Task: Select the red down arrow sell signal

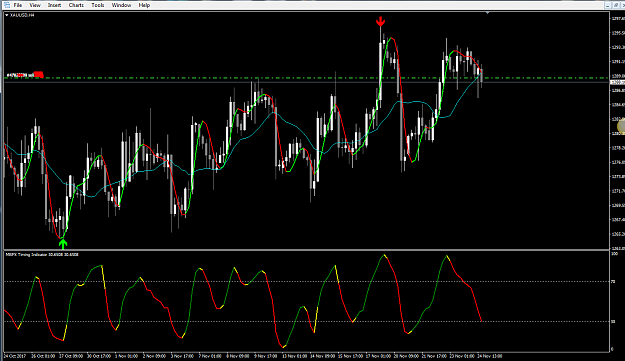Action: tap(381, 21)
